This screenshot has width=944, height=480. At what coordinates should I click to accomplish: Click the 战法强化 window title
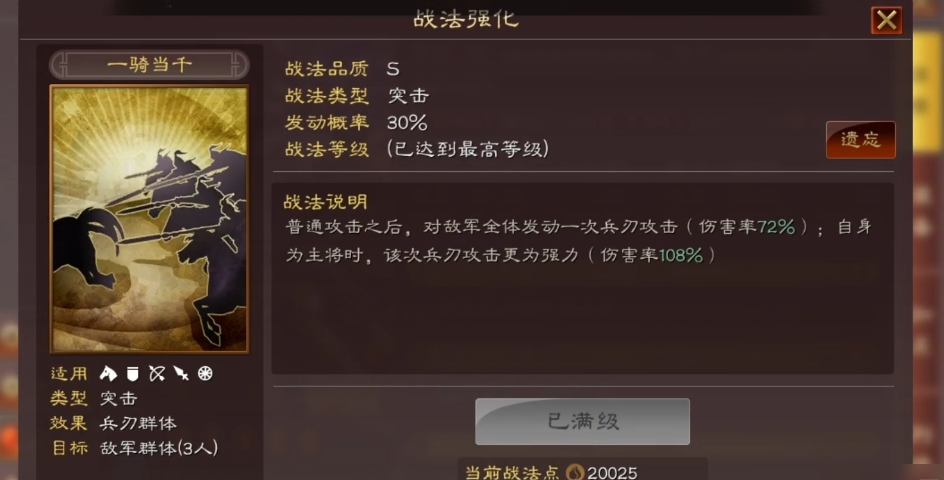(465, 19)
